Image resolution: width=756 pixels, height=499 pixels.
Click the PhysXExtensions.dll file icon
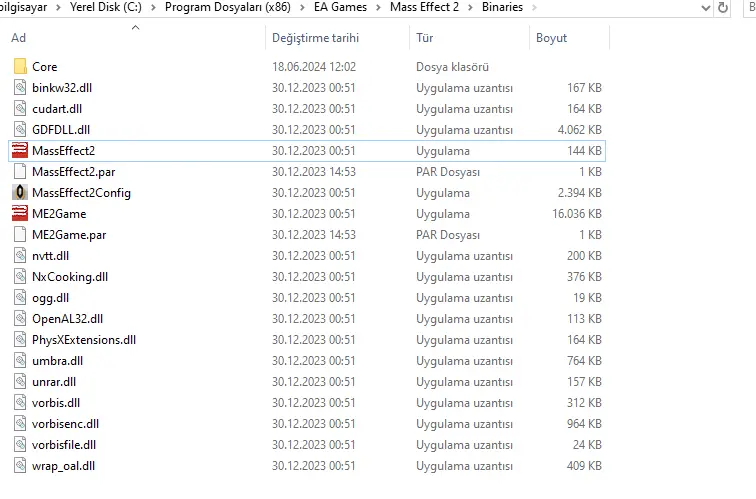(20, 339)
